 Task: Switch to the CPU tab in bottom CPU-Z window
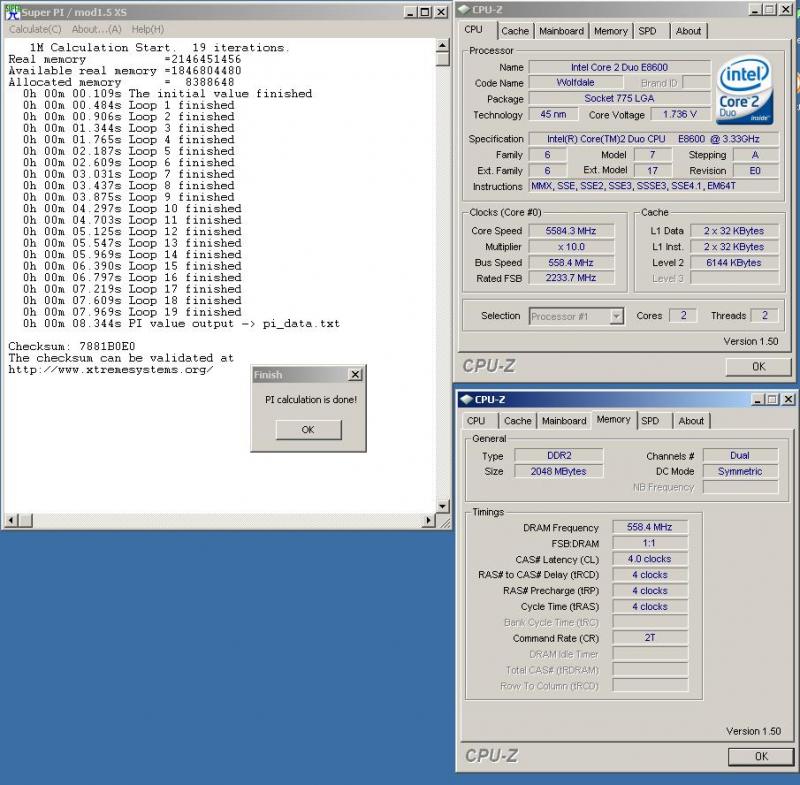pyautogui.click(x=476, y=421)
